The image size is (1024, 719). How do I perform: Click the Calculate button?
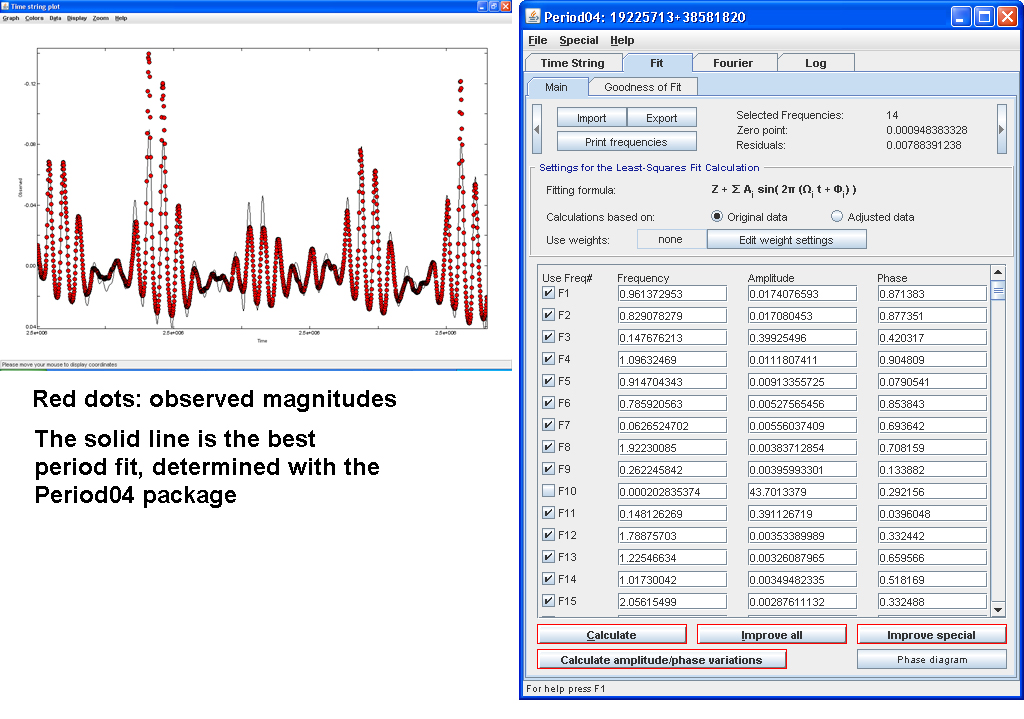[x=611, y=635]
